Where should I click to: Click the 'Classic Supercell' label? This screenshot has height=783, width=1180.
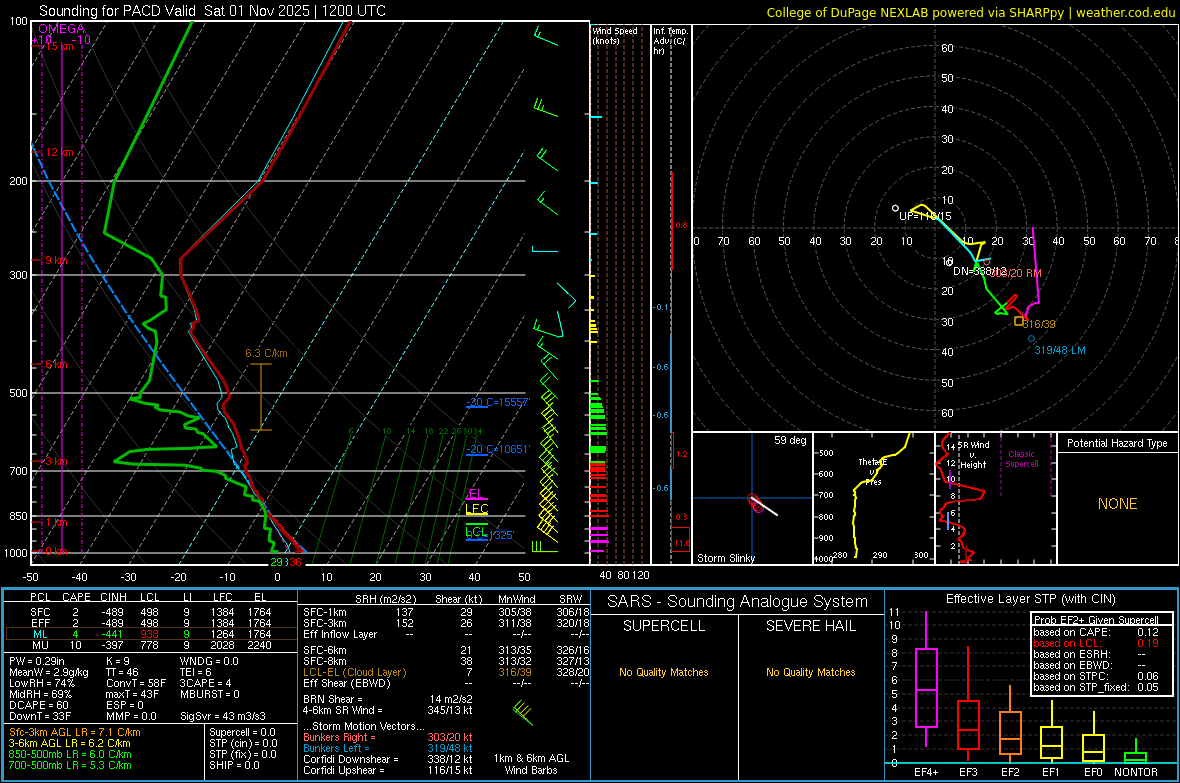(x=1021, y=459)
